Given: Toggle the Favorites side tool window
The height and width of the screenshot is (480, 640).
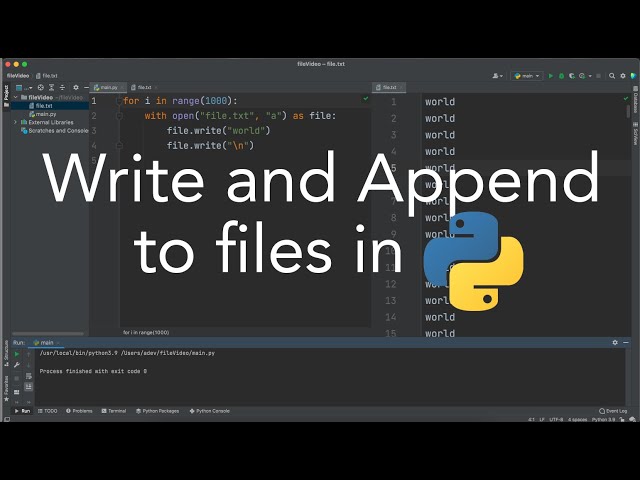Looking at the screenshot, I should pyautogui.click(x=6, y=389).
